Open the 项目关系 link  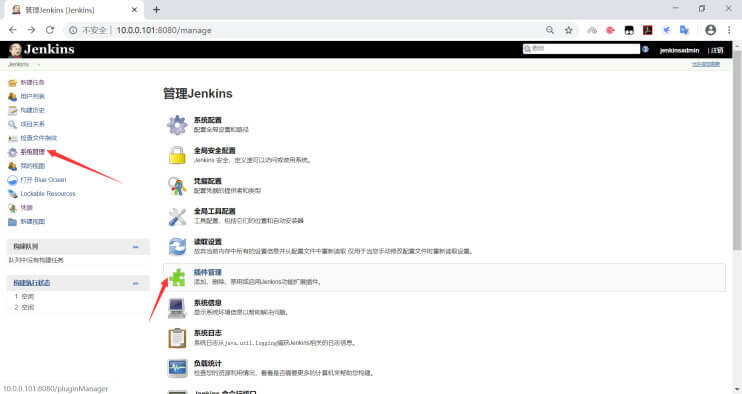click(x=32, y=124)
